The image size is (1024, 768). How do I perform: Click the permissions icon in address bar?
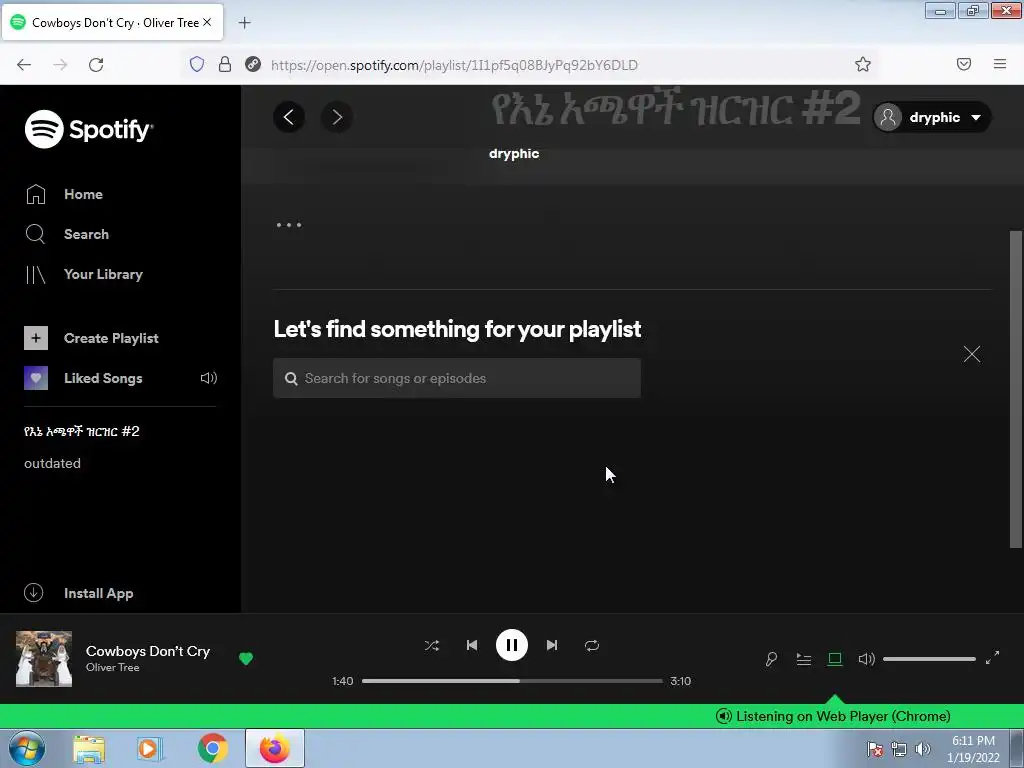click(253, 64)
